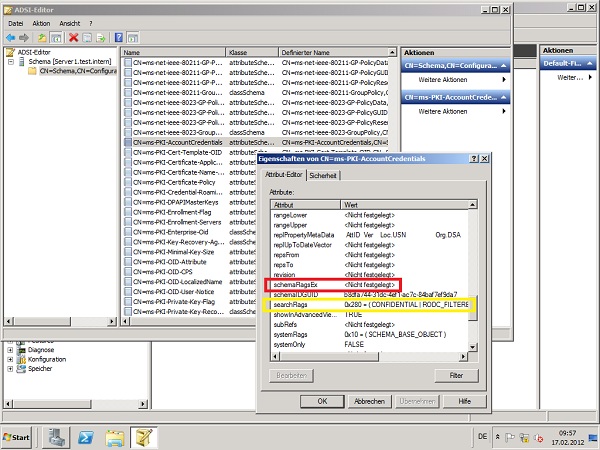Click the Up one level folder icon
This screenshot has width=600, height=450.
[42, 38]
